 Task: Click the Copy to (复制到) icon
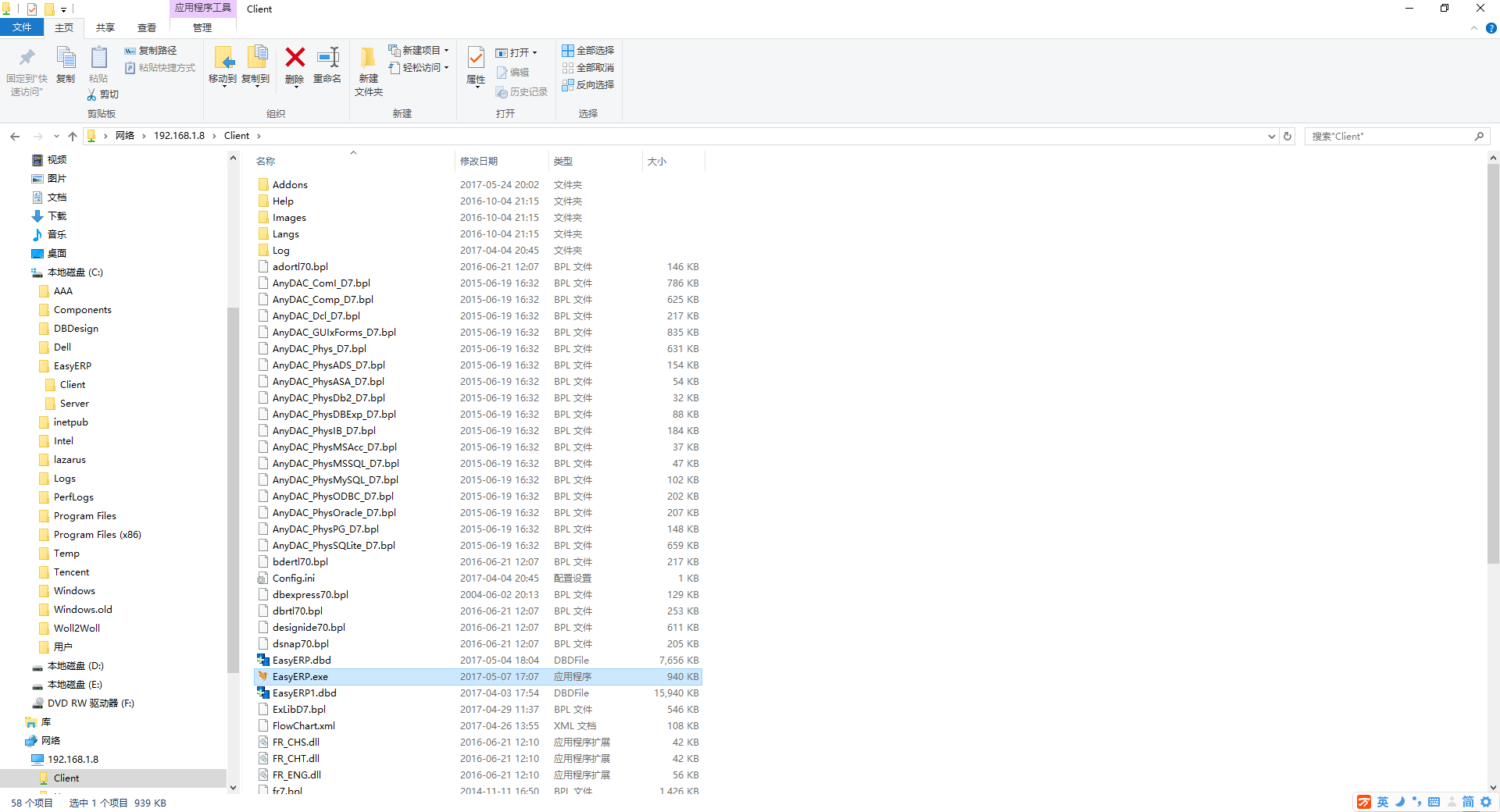255,59
